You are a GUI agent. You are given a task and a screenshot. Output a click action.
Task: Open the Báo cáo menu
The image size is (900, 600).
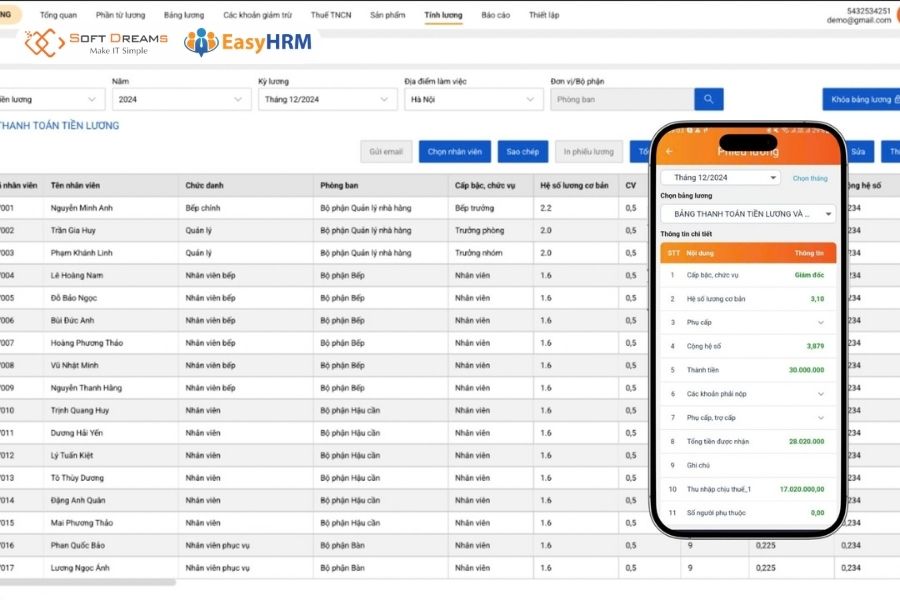tap(495, 15)
